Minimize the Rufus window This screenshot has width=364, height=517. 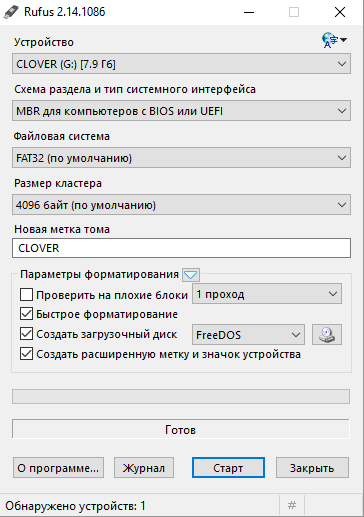point(249,12)
